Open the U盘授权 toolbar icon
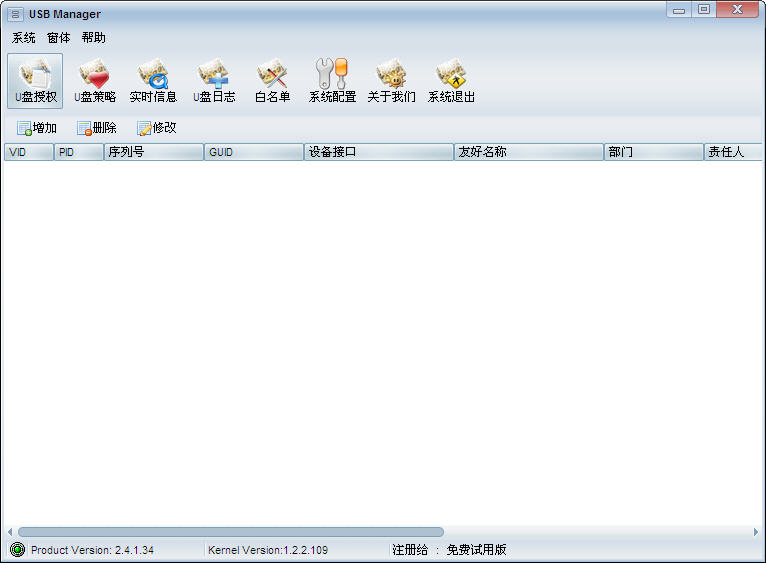766x563 pixels. click(x=35, y=80)
